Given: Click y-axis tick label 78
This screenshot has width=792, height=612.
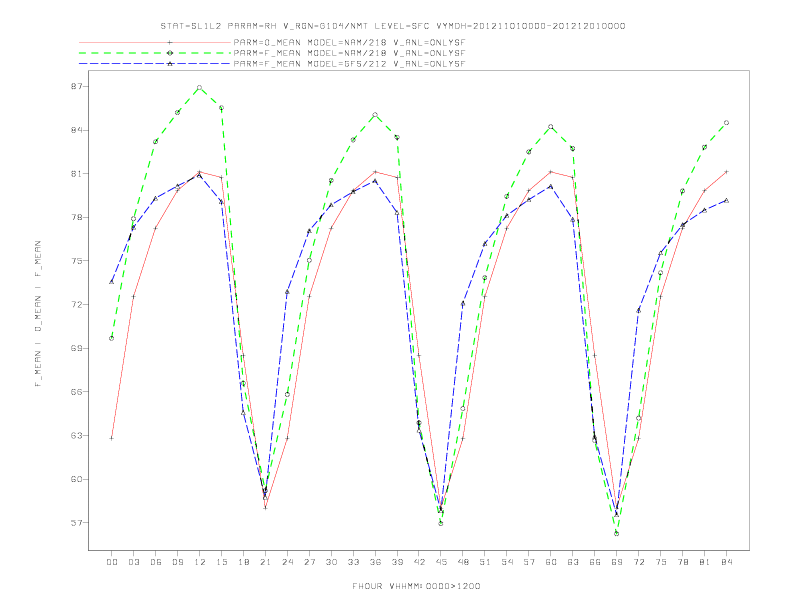Looking at the screenshot, I should click(x=77, y=217).
